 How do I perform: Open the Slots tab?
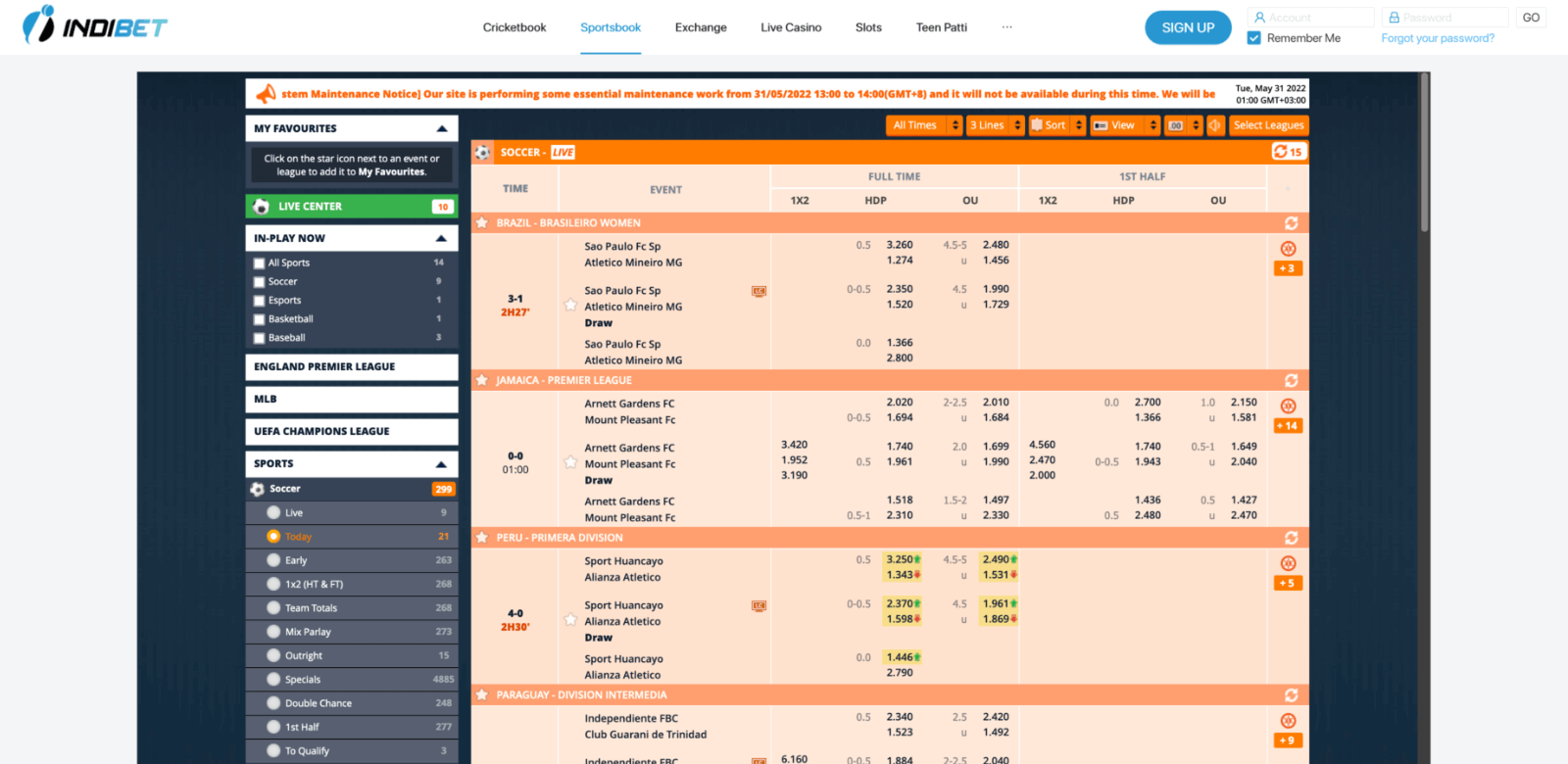click(x=868, y=27)
